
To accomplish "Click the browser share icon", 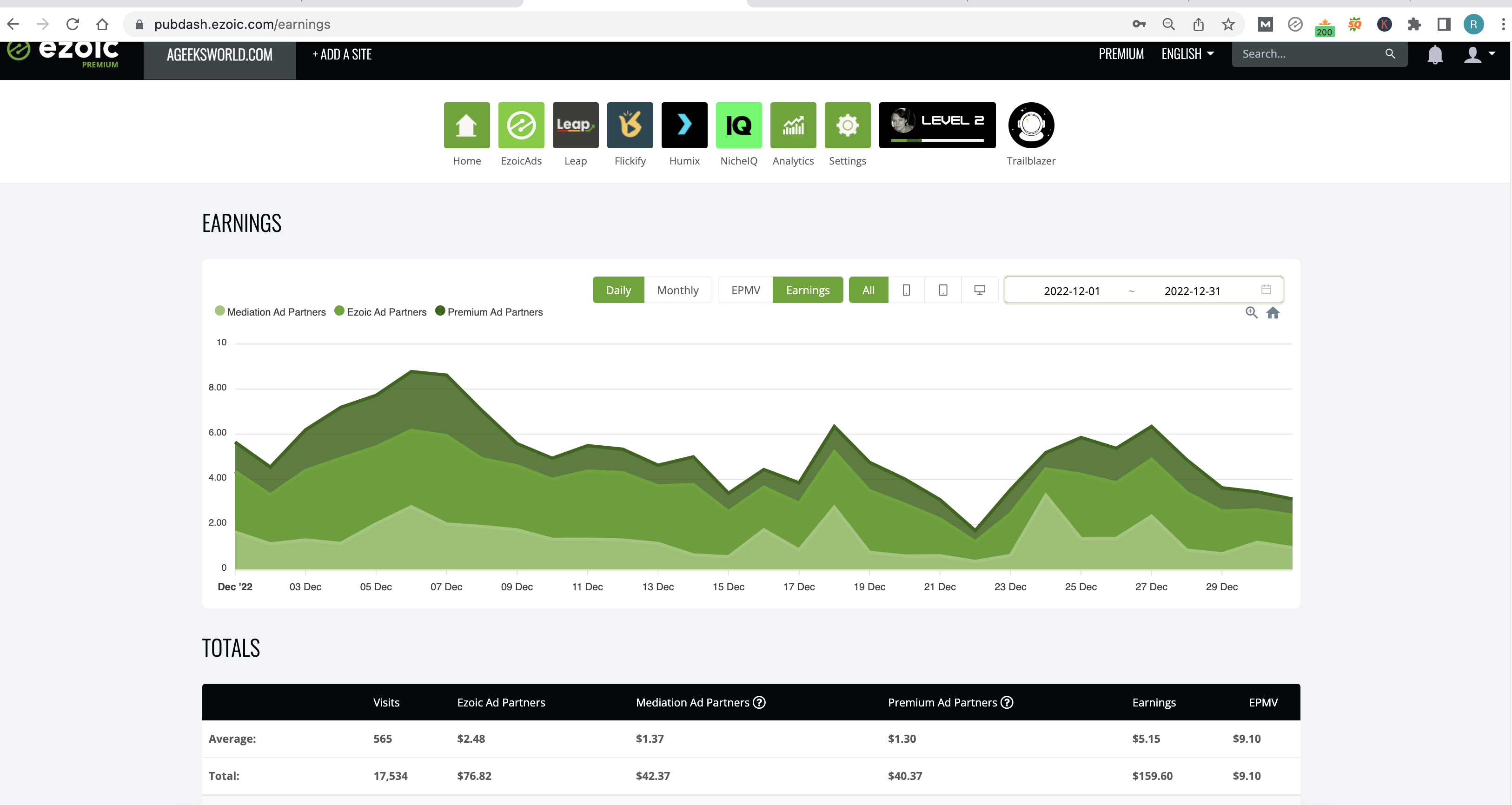I will (1198, 24).
